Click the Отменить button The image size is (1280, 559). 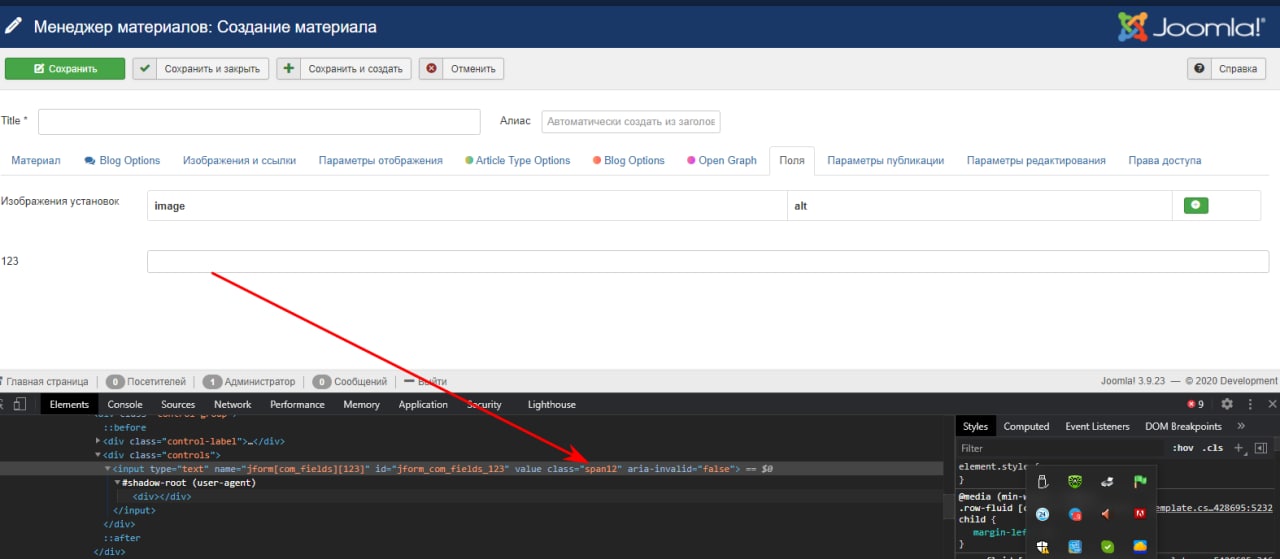point(461,69)
